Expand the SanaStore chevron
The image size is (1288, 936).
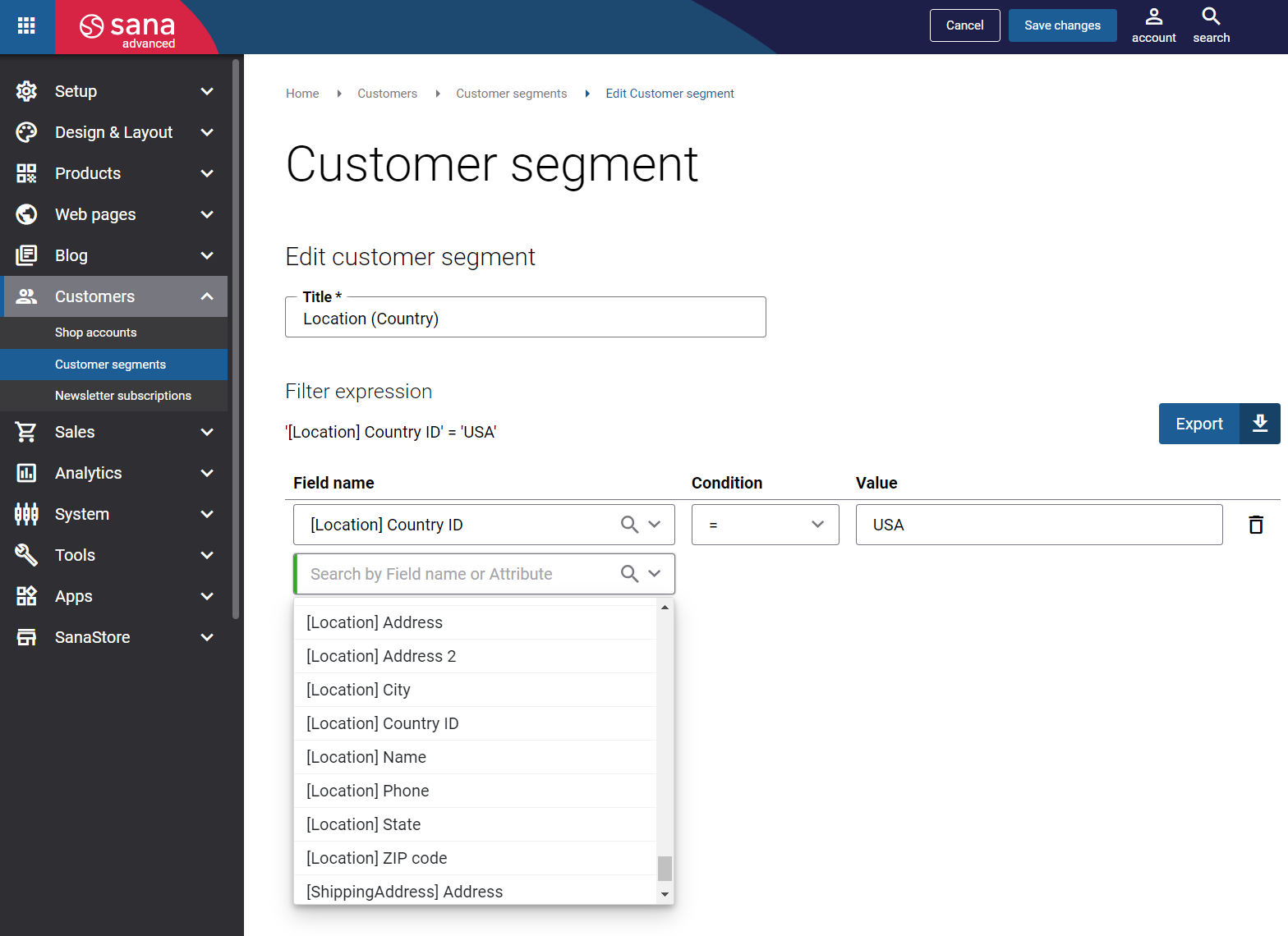pyautogui.click(x=207, y=637)
